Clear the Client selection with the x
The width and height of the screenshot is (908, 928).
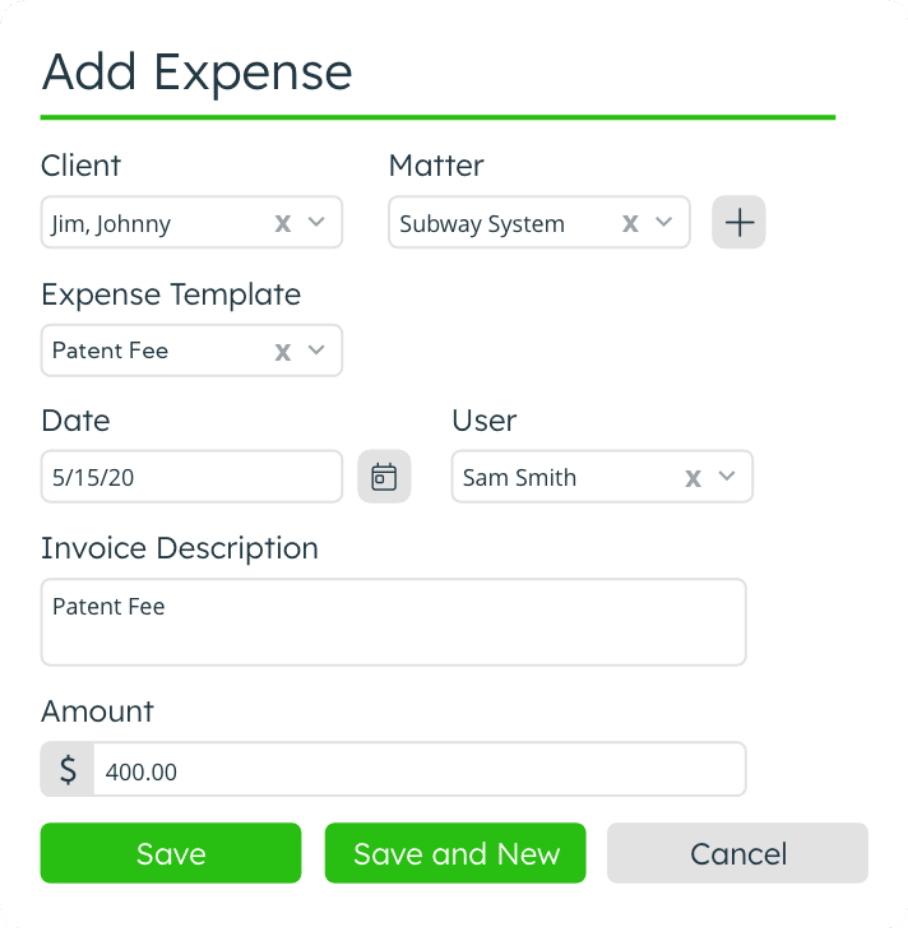[x=283, y=223]
